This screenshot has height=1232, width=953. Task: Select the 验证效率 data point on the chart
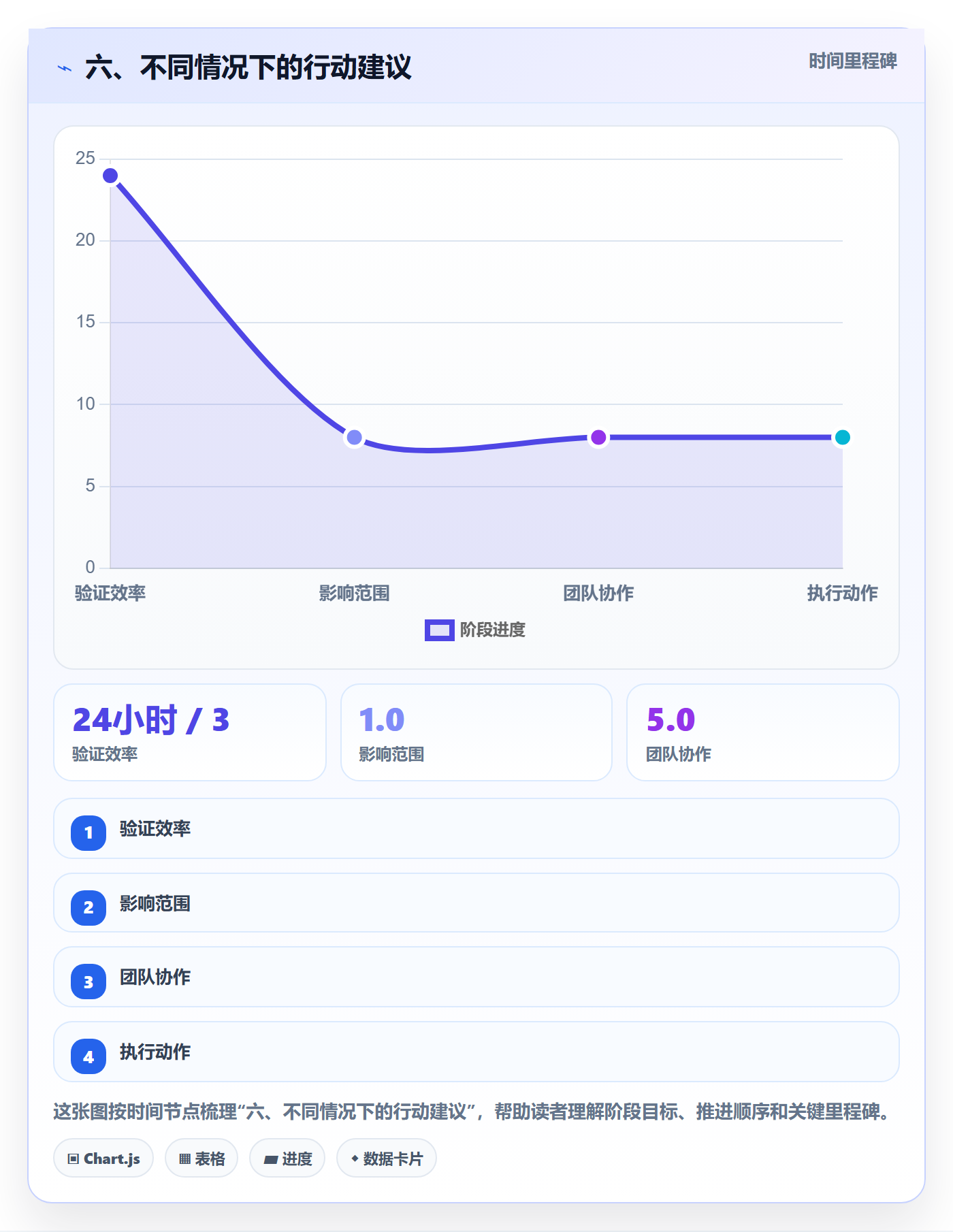pos(110,176)
